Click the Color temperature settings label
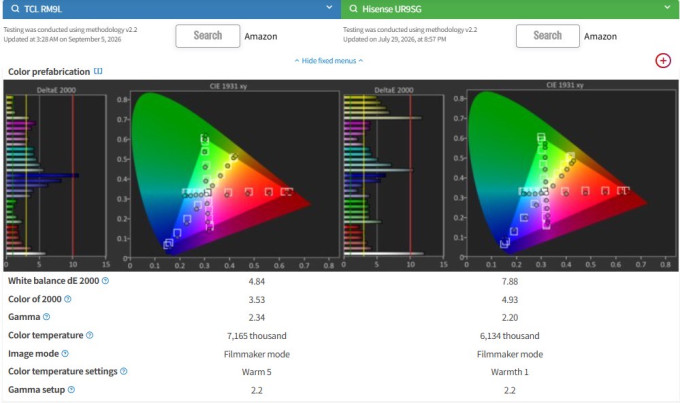The image size is (680, 403). click(x=63, y=371)
